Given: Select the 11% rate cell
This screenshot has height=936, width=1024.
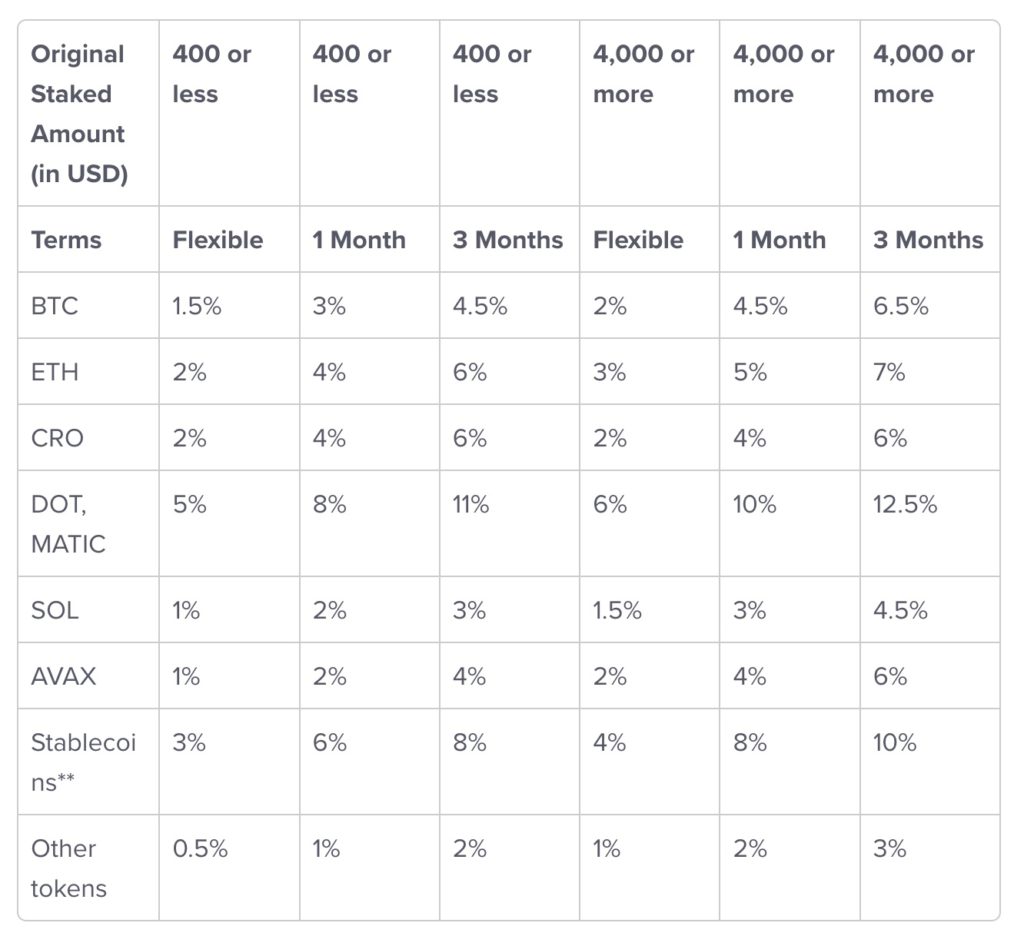Looking at the screenshot, I should (x=471, y=504).
